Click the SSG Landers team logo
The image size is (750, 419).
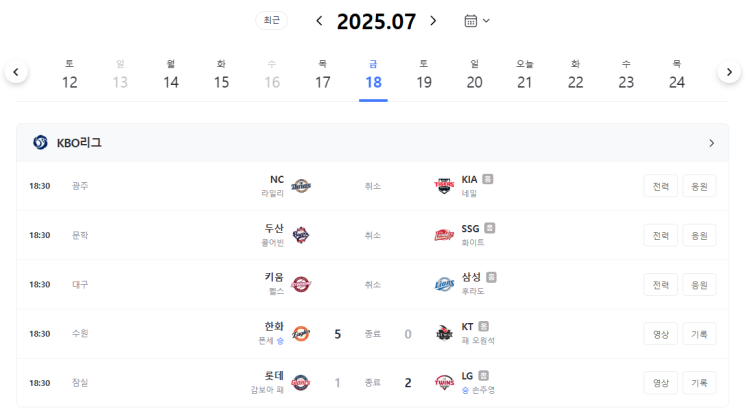click(444, 235)
